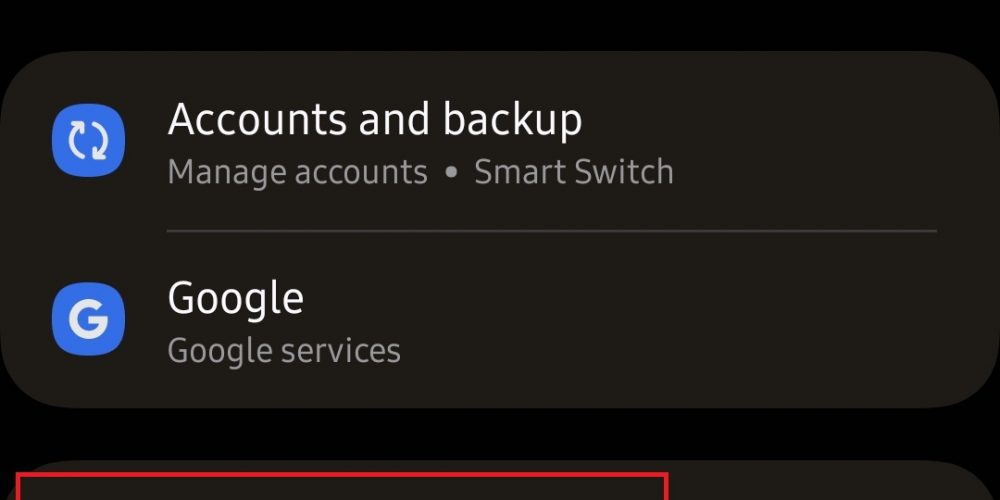Tap the word "services" under Google
Image resolution: width=1000 pixels, height=500 pixels.
(341, 351)
